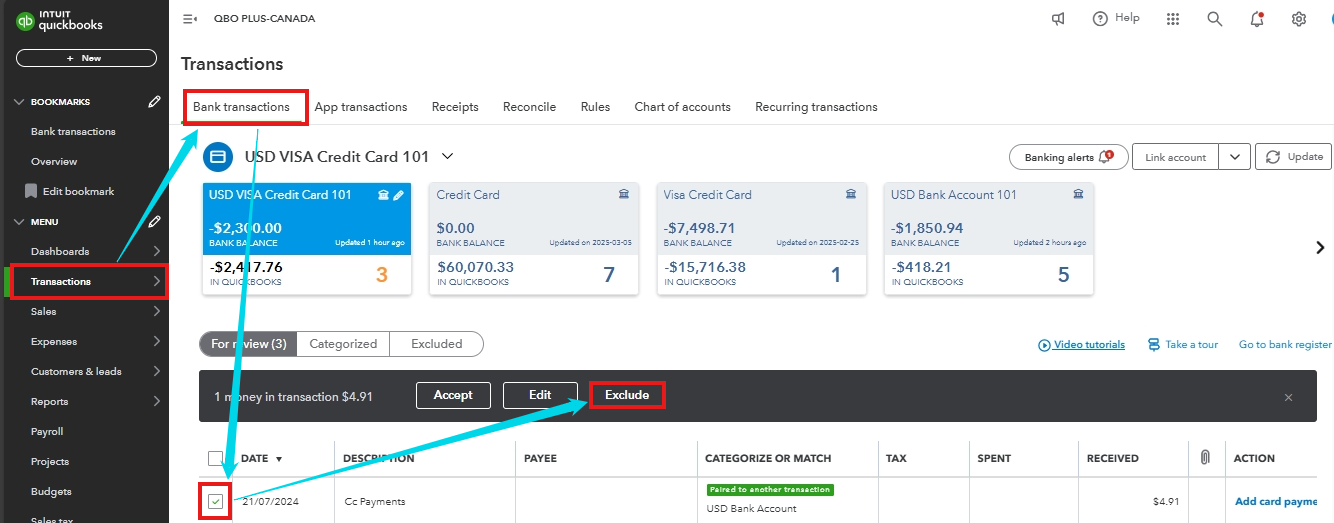
Task: Select For review (3) tab
Action: tap(248, 344)
